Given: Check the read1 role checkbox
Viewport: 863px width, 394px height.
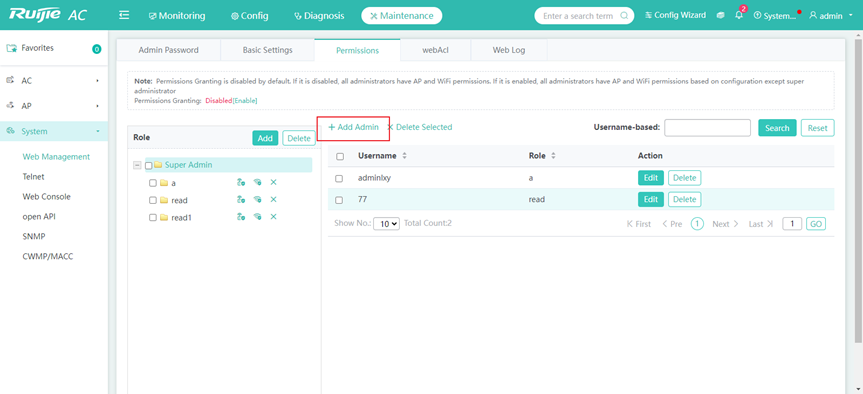Looking at the screenshot, I should tap(153, 217).
